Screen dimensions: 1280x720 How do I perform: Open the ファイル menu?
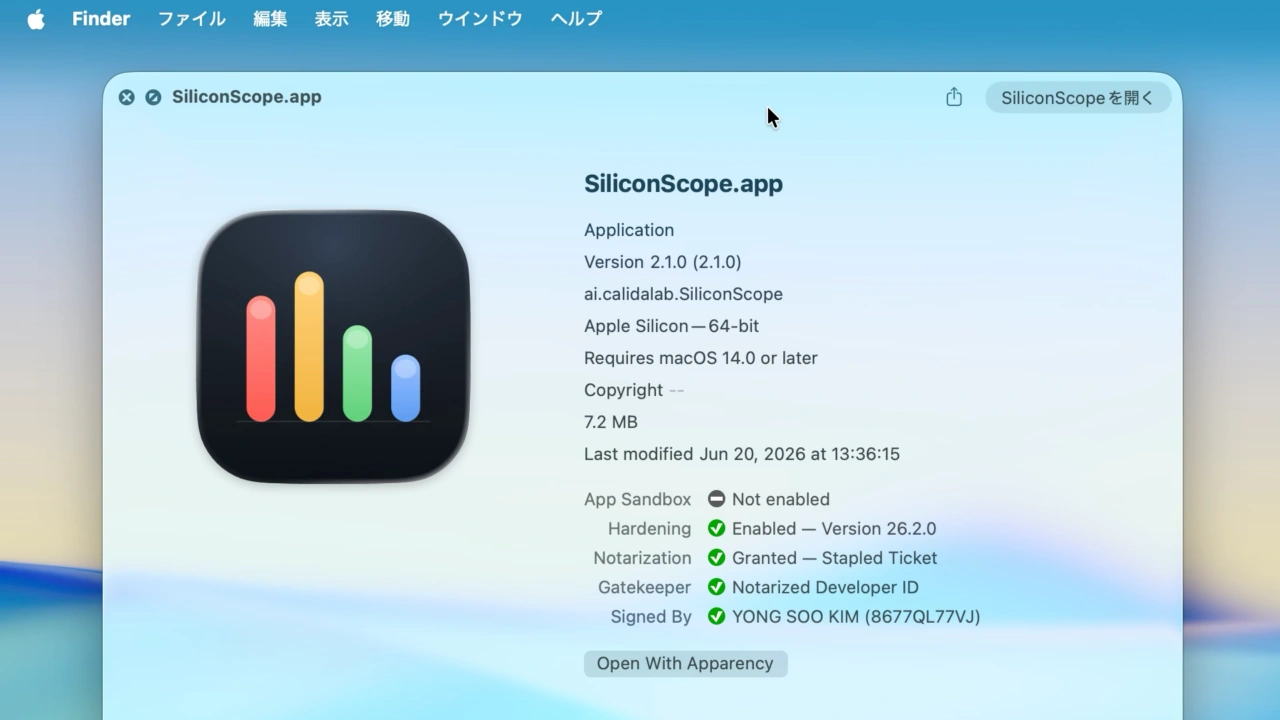[192, 19]
